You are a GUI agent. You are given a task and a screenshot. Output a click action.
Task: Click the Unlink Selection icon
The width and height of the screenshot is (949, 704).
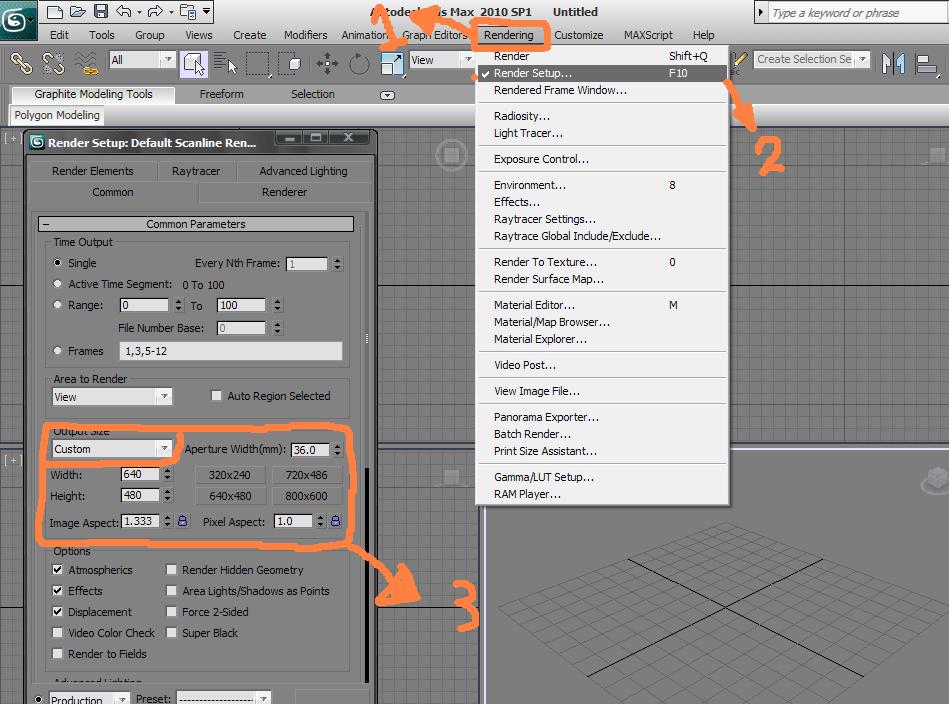53,62
